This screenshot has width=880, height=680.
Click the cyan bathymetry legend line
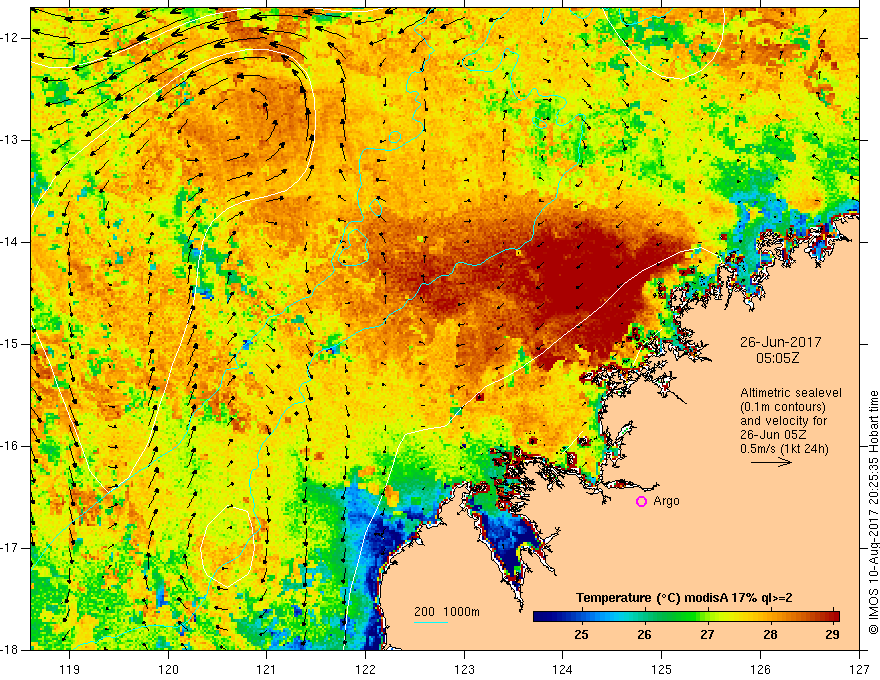(x=431, y=622)
